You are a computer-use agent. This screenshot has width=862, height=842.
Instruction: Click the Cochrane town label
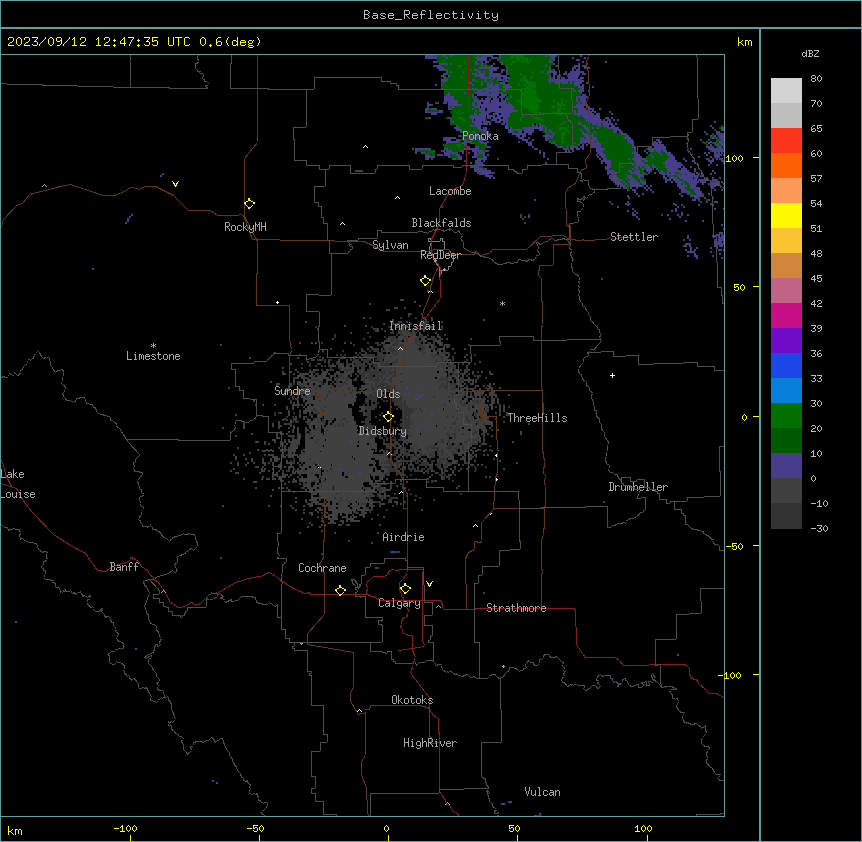tap(322, 568)
